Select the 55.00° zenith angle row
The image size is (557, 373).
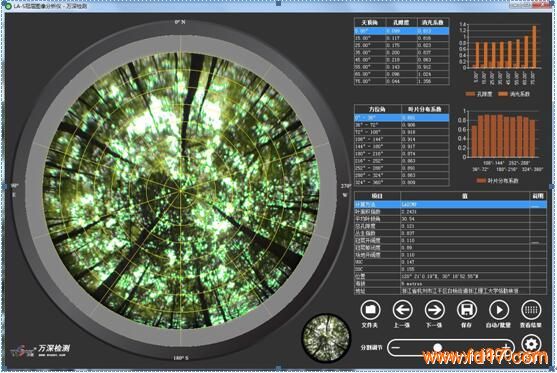[401, 67]
